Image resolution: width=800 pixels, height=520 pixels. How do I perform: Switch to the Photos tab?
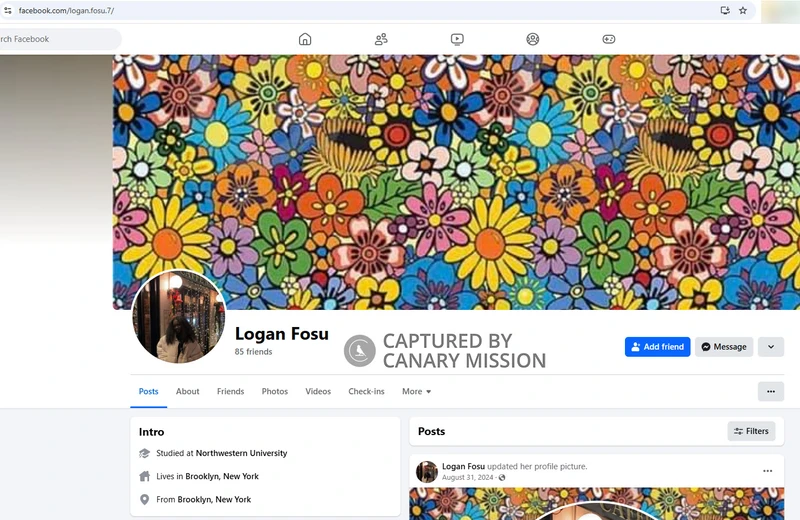click(274, 391)
